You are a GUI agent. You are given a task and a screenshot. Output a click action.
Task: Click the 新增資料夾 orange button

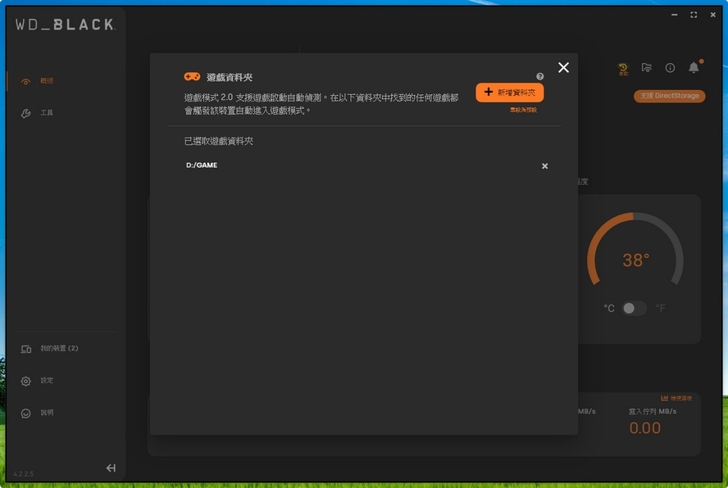(x=510, y=92)
